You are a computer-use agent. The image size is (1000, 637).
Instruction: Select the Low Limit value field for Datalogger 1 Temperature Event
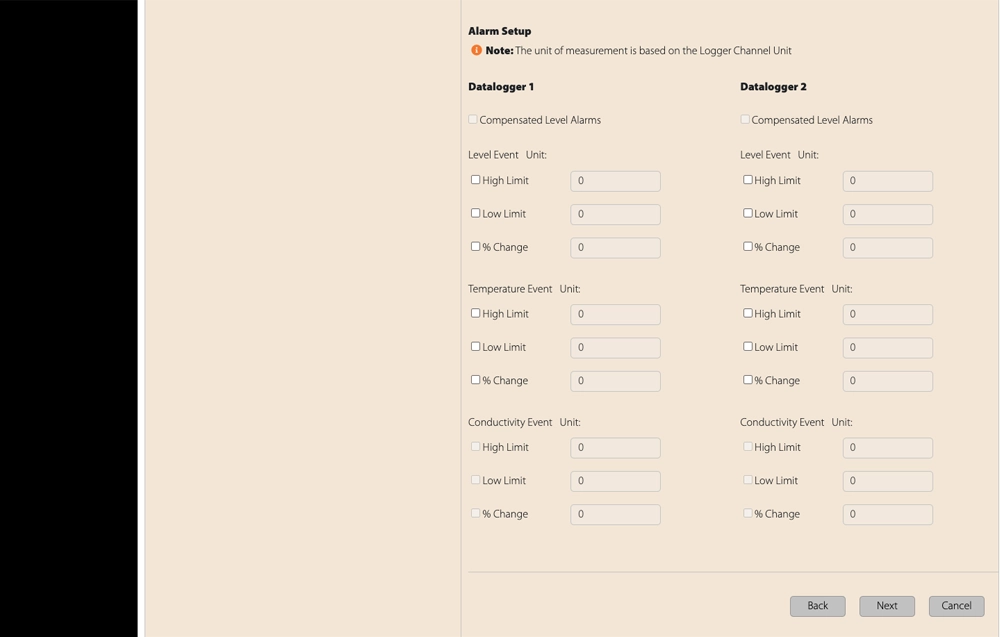tap(615, 347)
